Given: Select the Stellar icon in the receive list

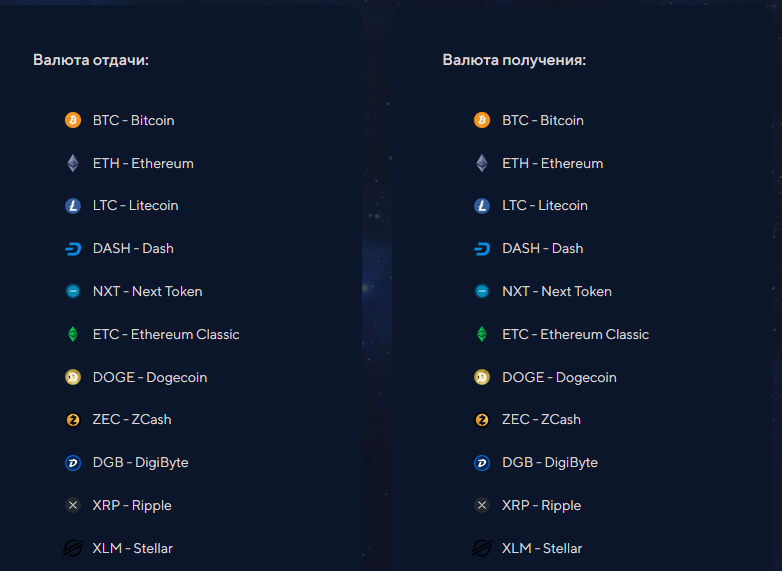Looking at the screenshot, I should tap(482, 548).
